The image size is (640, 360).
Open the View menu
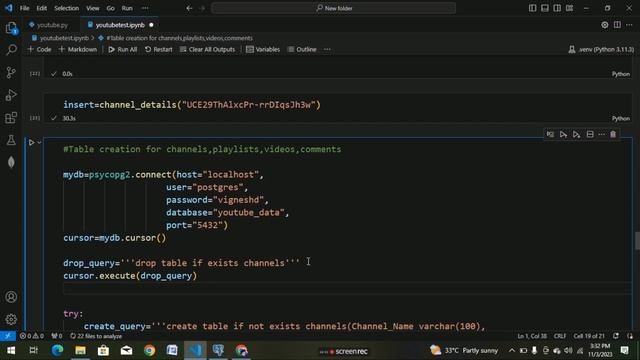coord(93,8)
